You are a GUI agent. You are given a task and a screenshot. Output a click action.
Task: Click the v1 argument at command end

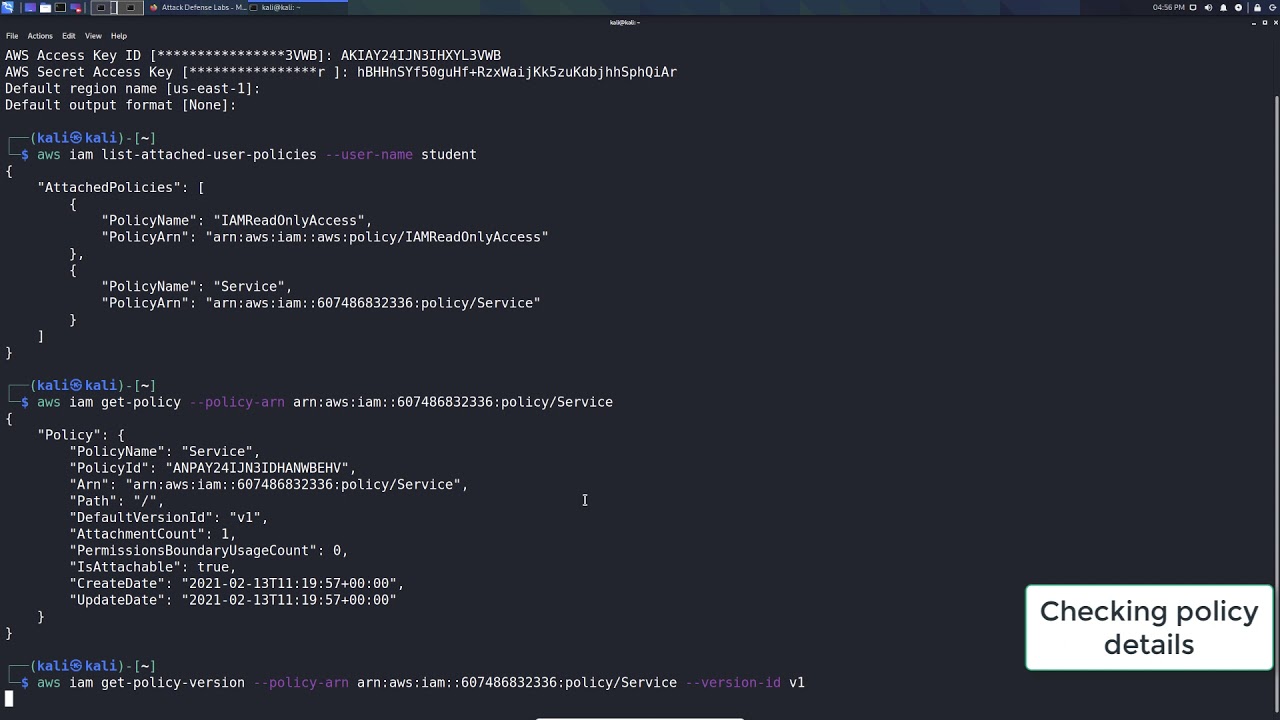797,682
